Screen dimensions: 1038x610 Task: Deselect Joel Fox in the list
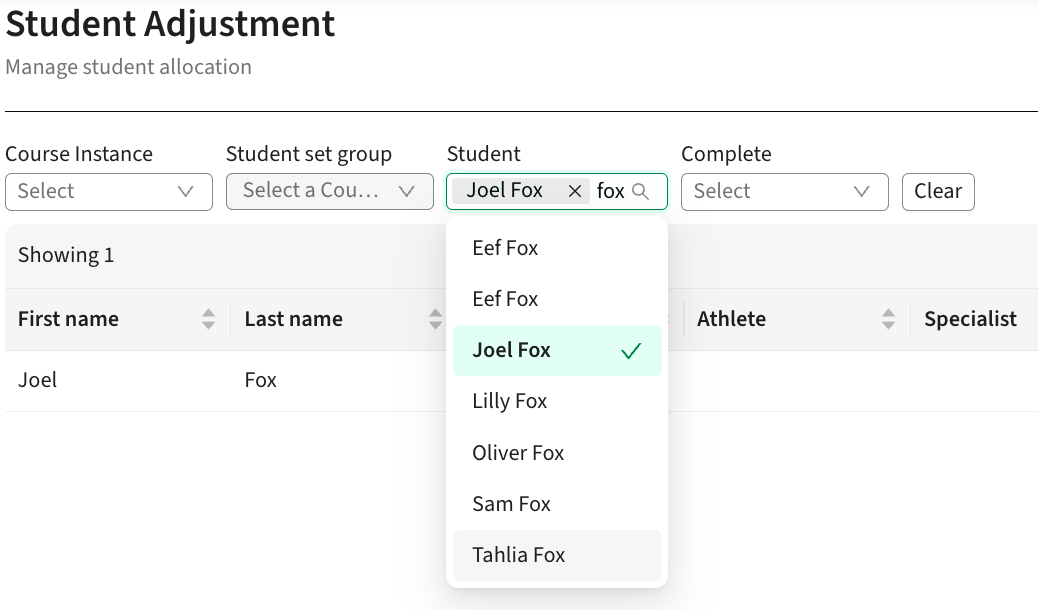511,350
